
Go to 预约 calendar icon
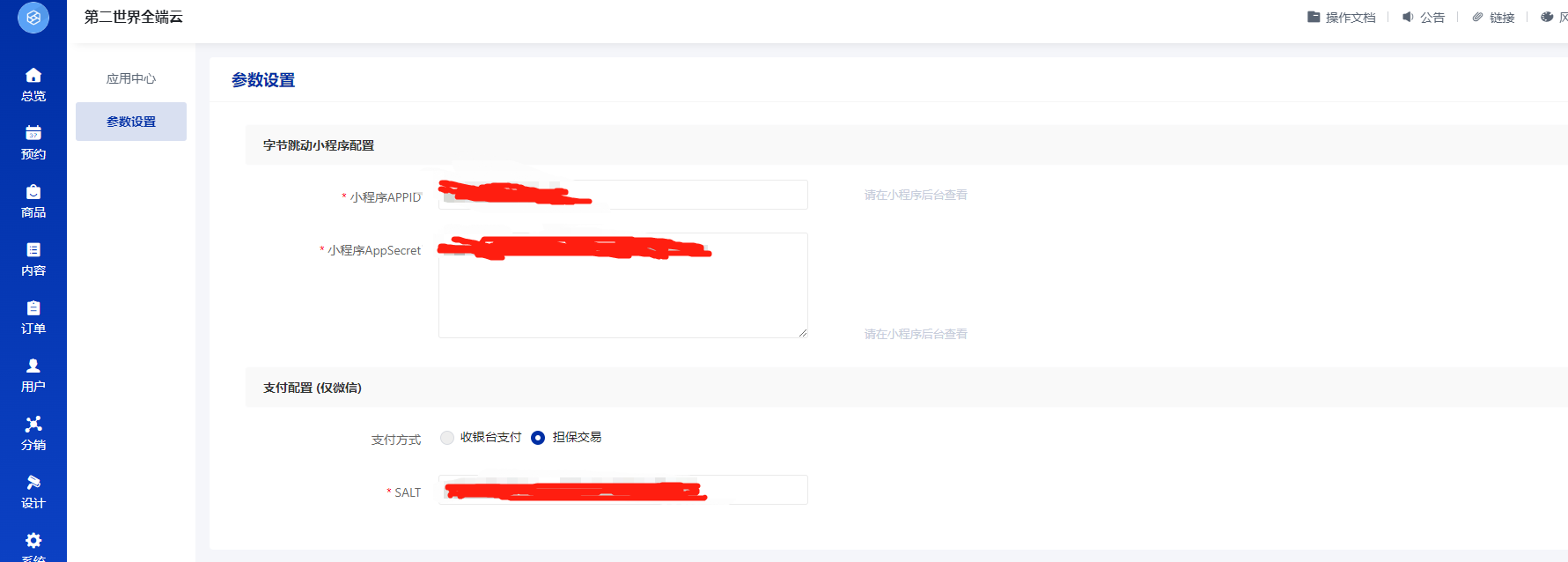coord(33,133)
